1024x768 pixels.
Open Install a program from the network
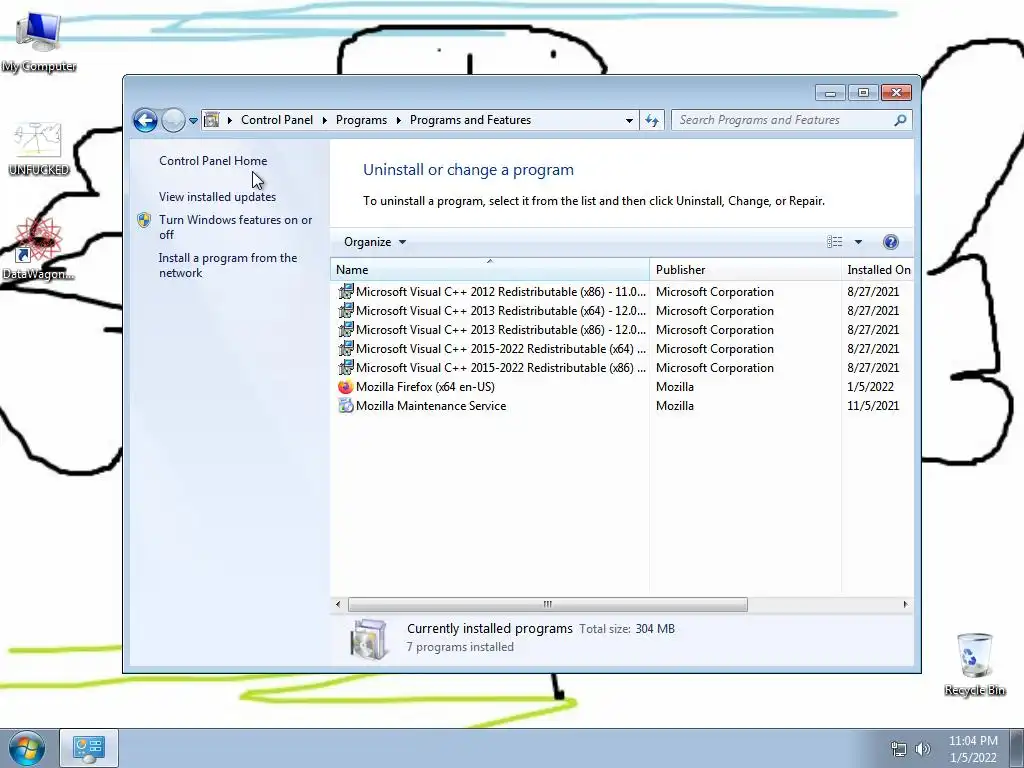click(x=228, y=265)
